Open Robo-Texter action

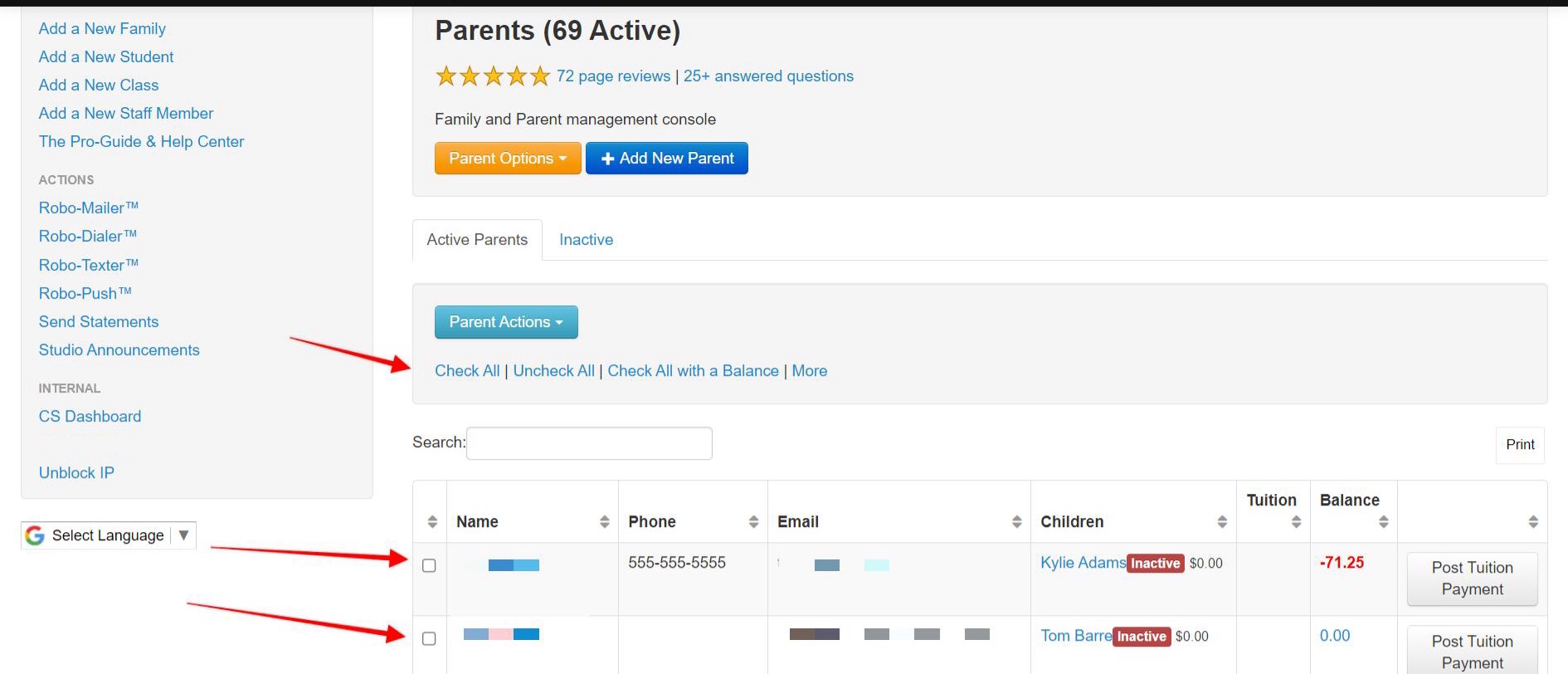(x=88, y=266)
